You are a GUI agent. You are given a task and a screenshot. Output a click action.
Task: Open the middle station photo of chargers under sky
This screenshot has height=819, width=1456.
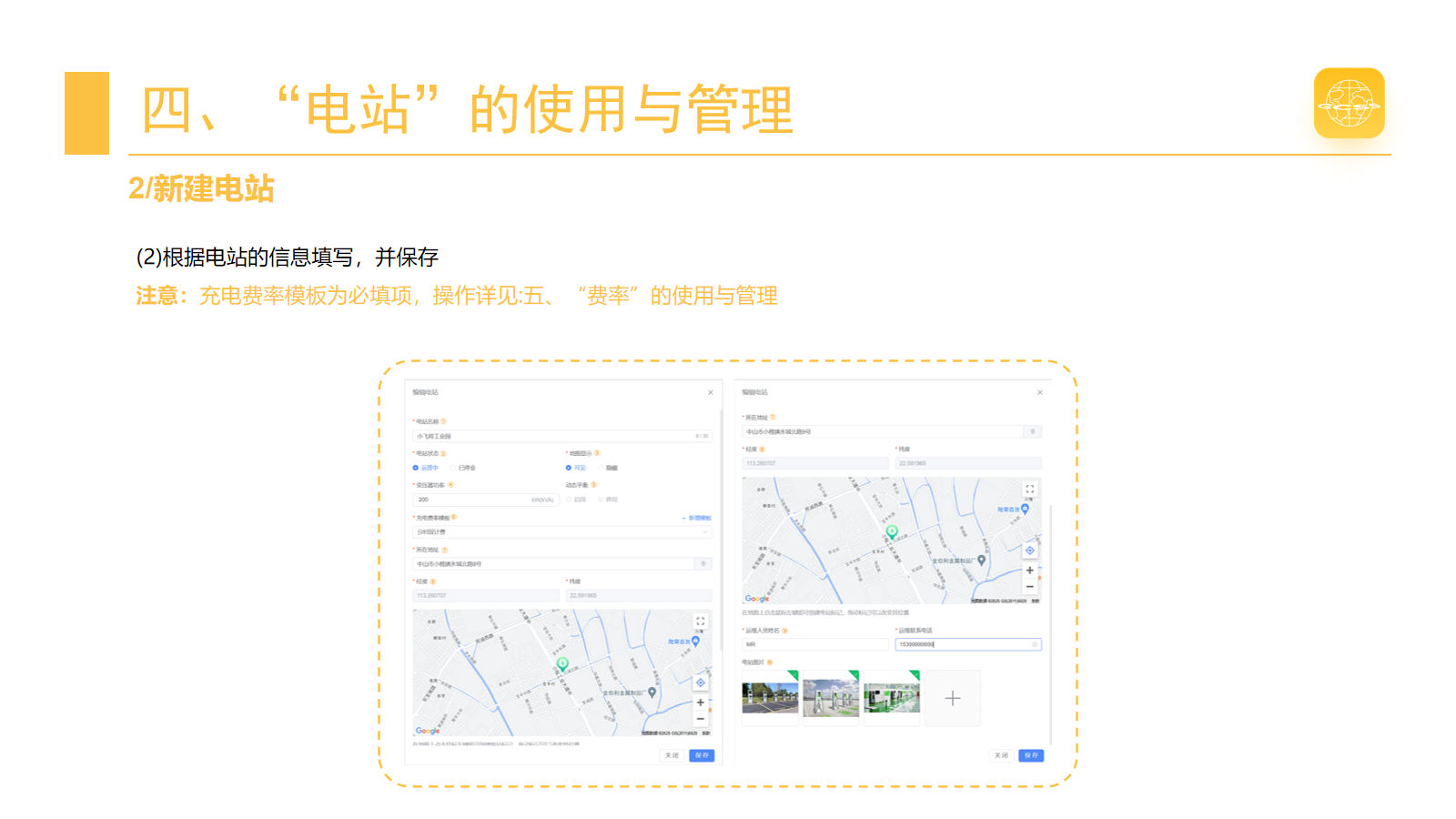831,698
